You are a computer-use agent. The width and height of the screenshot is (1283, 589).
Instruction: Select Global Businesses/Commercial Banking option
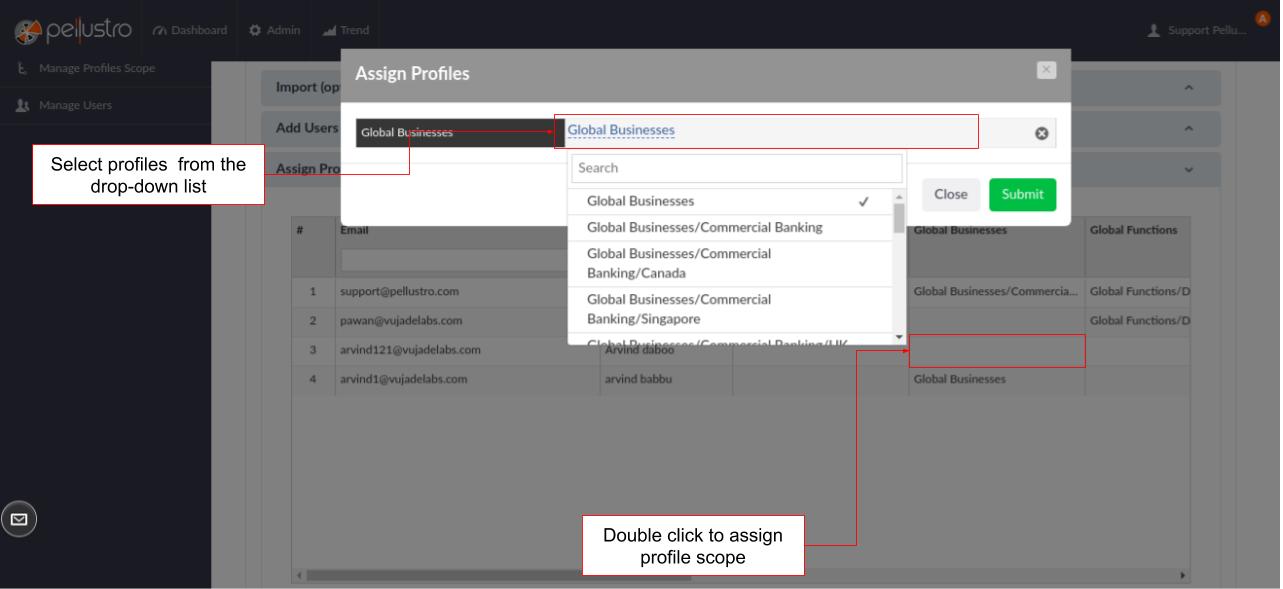(x=729, y=227)
